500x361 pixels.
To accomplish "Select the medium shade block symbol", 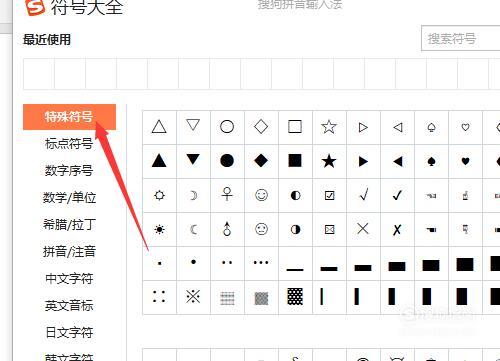I will tap(261, 299).
